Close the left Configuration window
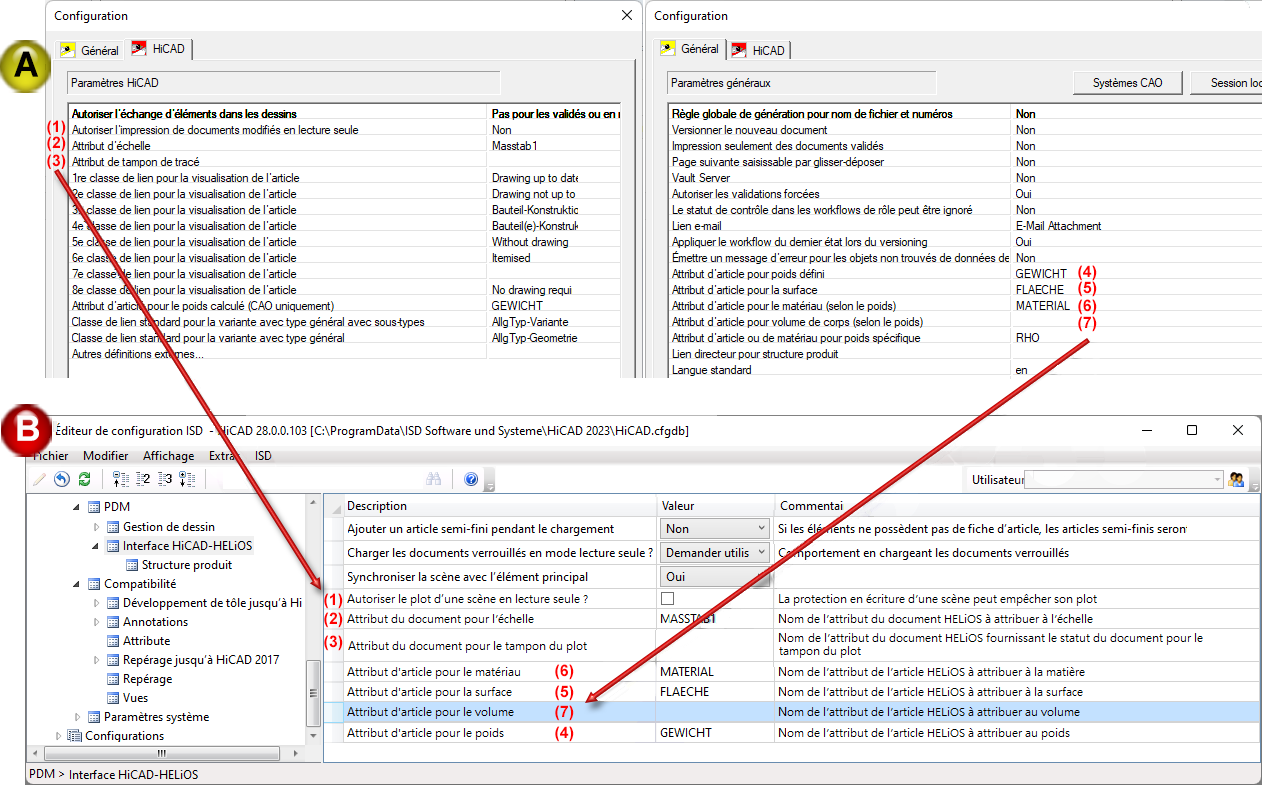 coord(627,15)
